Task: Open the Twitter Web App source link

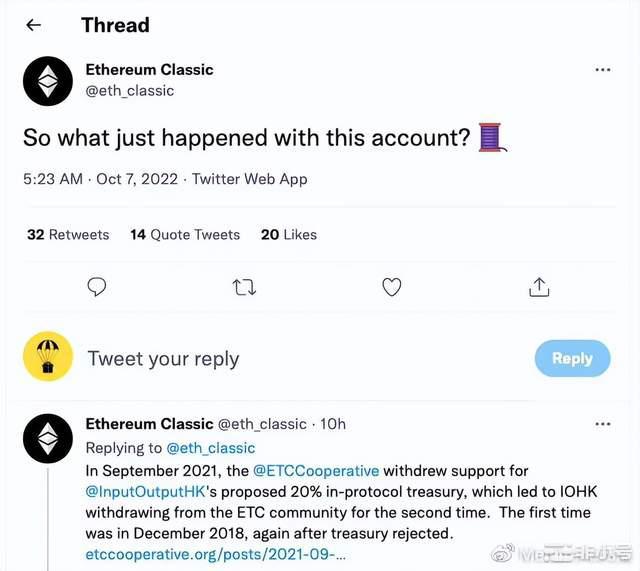Action: tap(250, 179)
